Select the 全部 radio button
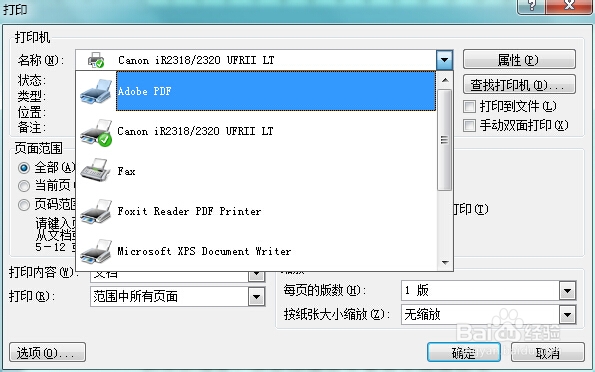 [24, 167]
